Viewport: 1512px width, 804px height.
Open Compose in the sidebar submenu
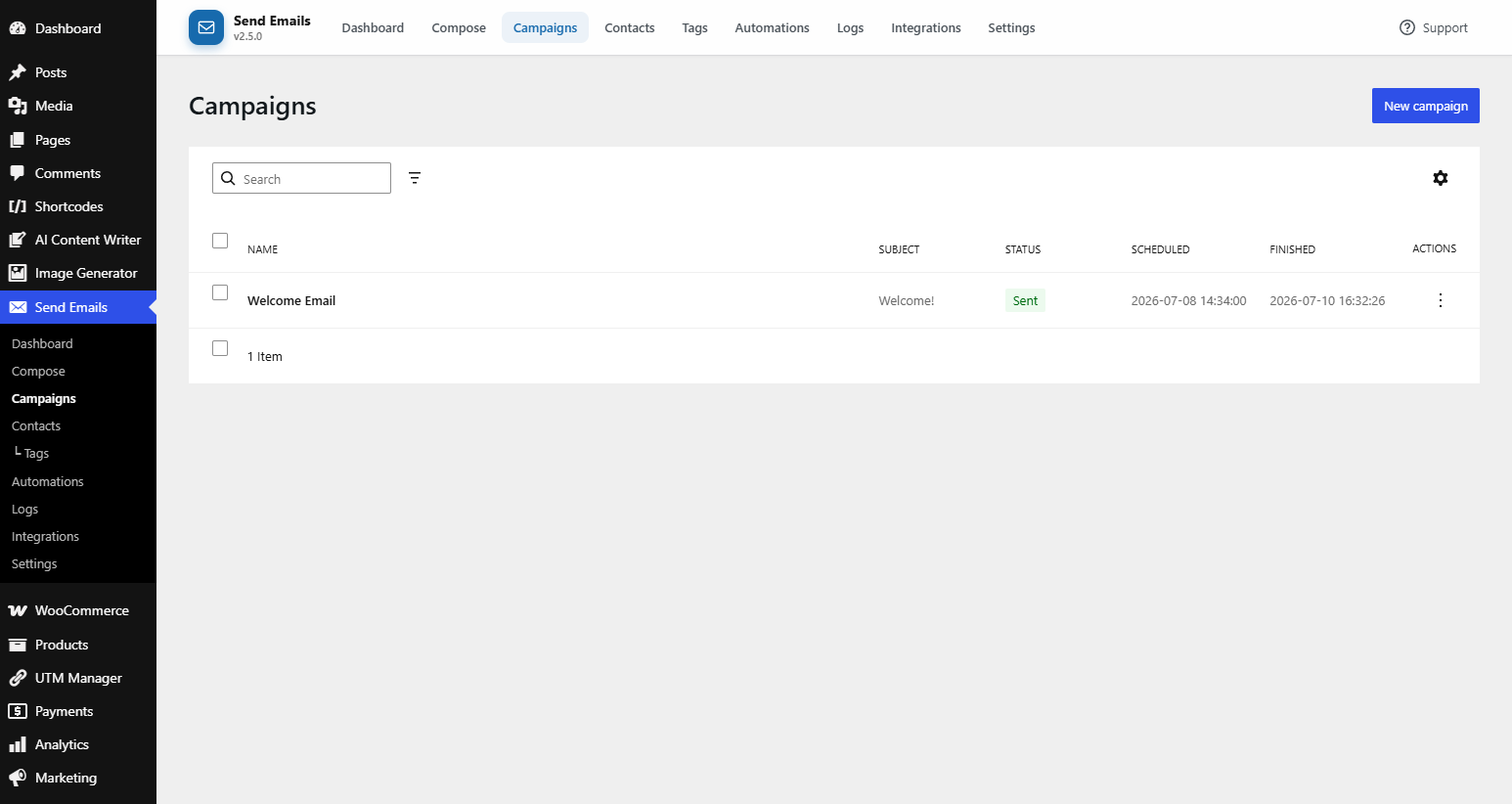point(38,371)
